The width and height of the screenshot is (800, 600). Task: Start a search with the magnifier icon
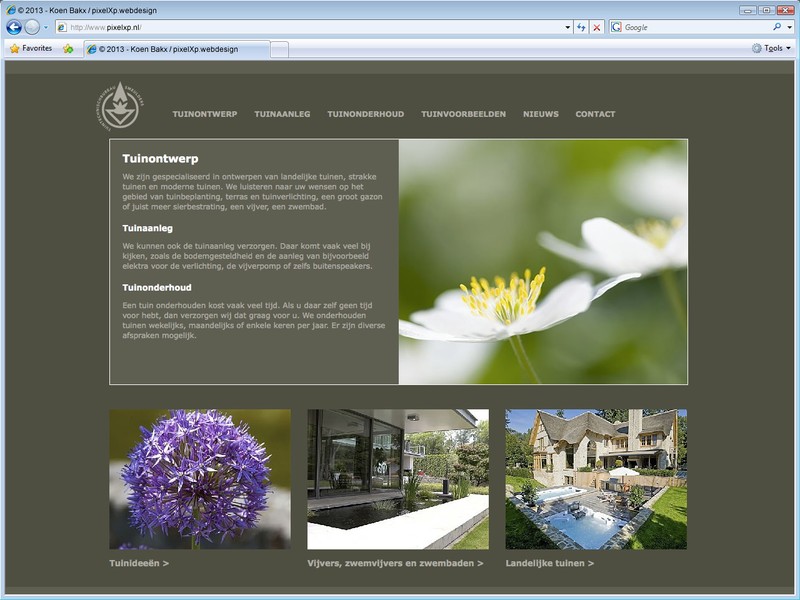[x=775, y=29]
